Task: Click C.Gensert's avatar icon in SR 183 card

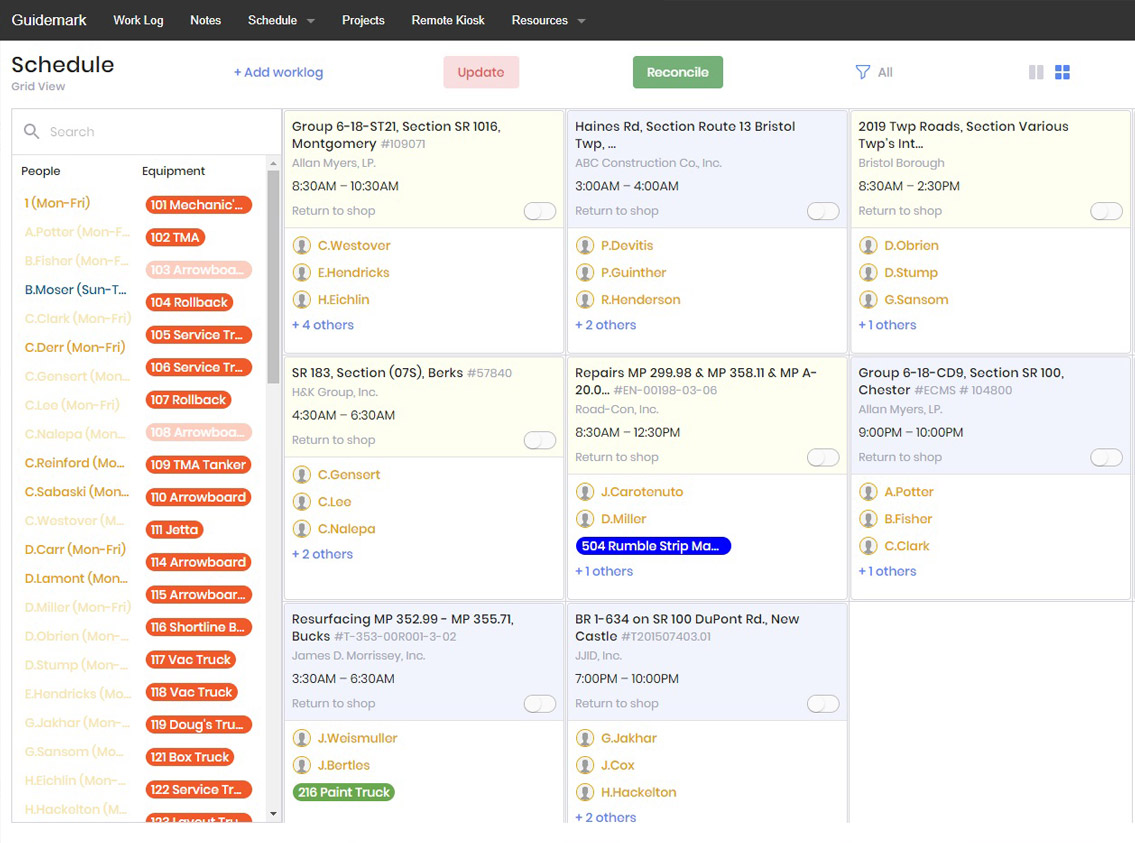Action: tap(301, 475)
